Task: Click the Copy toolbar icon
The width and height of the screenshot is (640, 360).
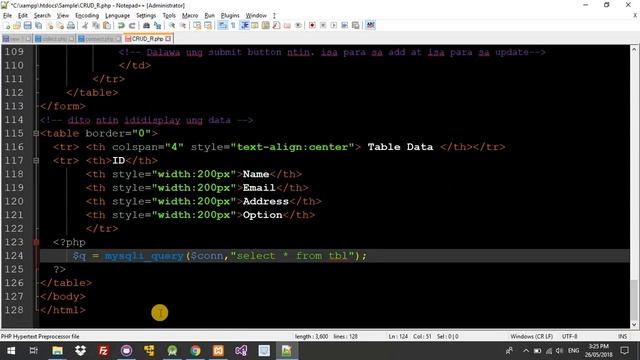Action: (x=96, y=25)
